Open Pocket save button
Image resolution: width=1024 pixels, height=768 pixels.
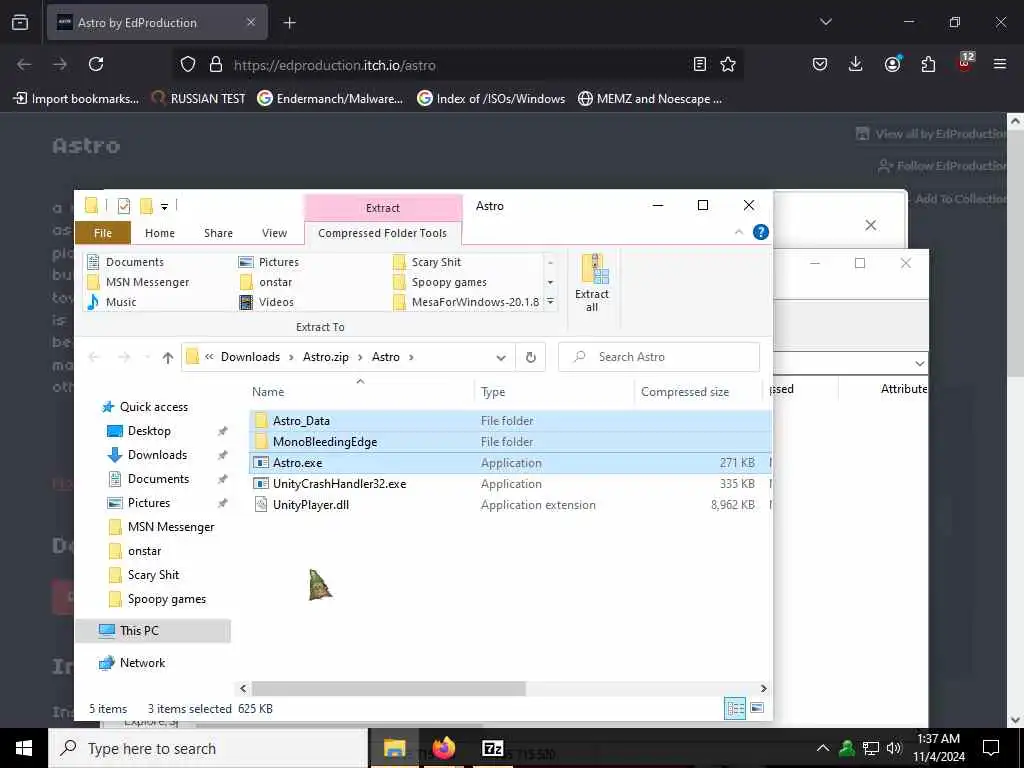click(x=820, y=64)
